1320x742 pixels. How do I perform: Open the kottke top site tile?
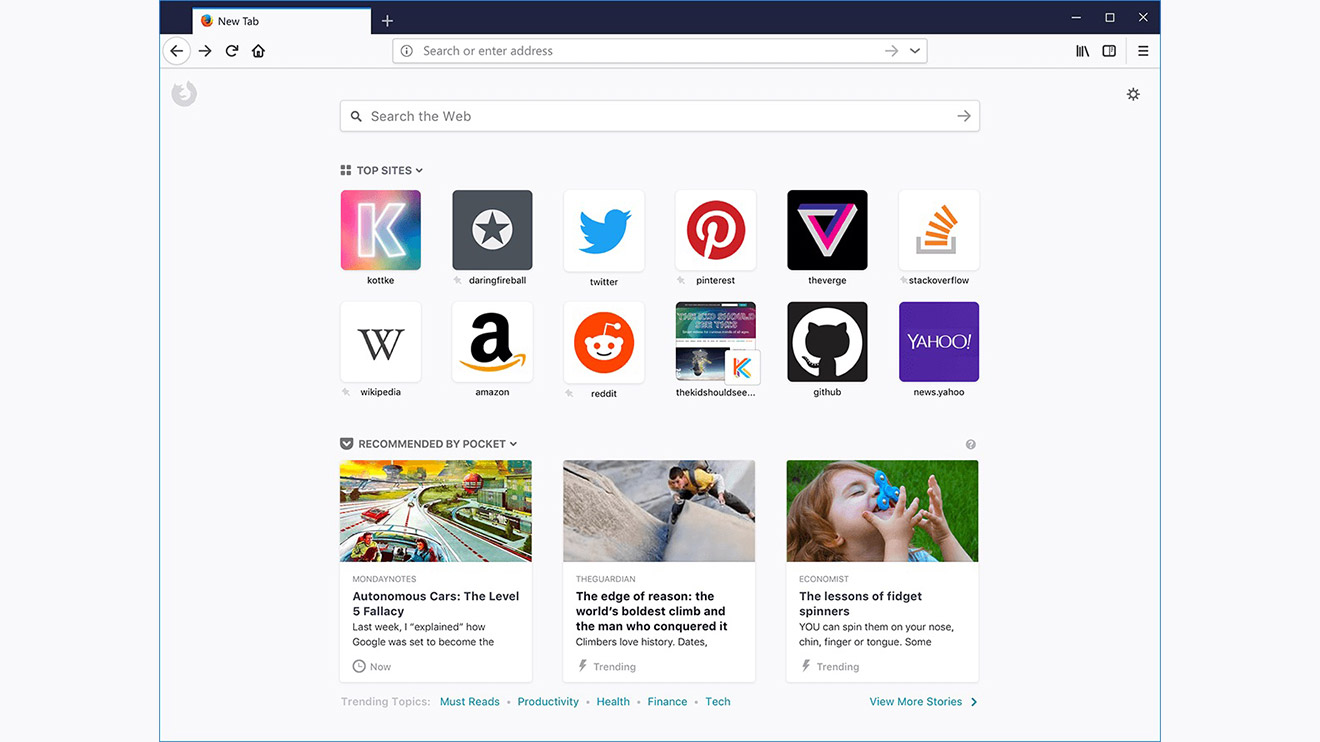[x=381, y=230]
